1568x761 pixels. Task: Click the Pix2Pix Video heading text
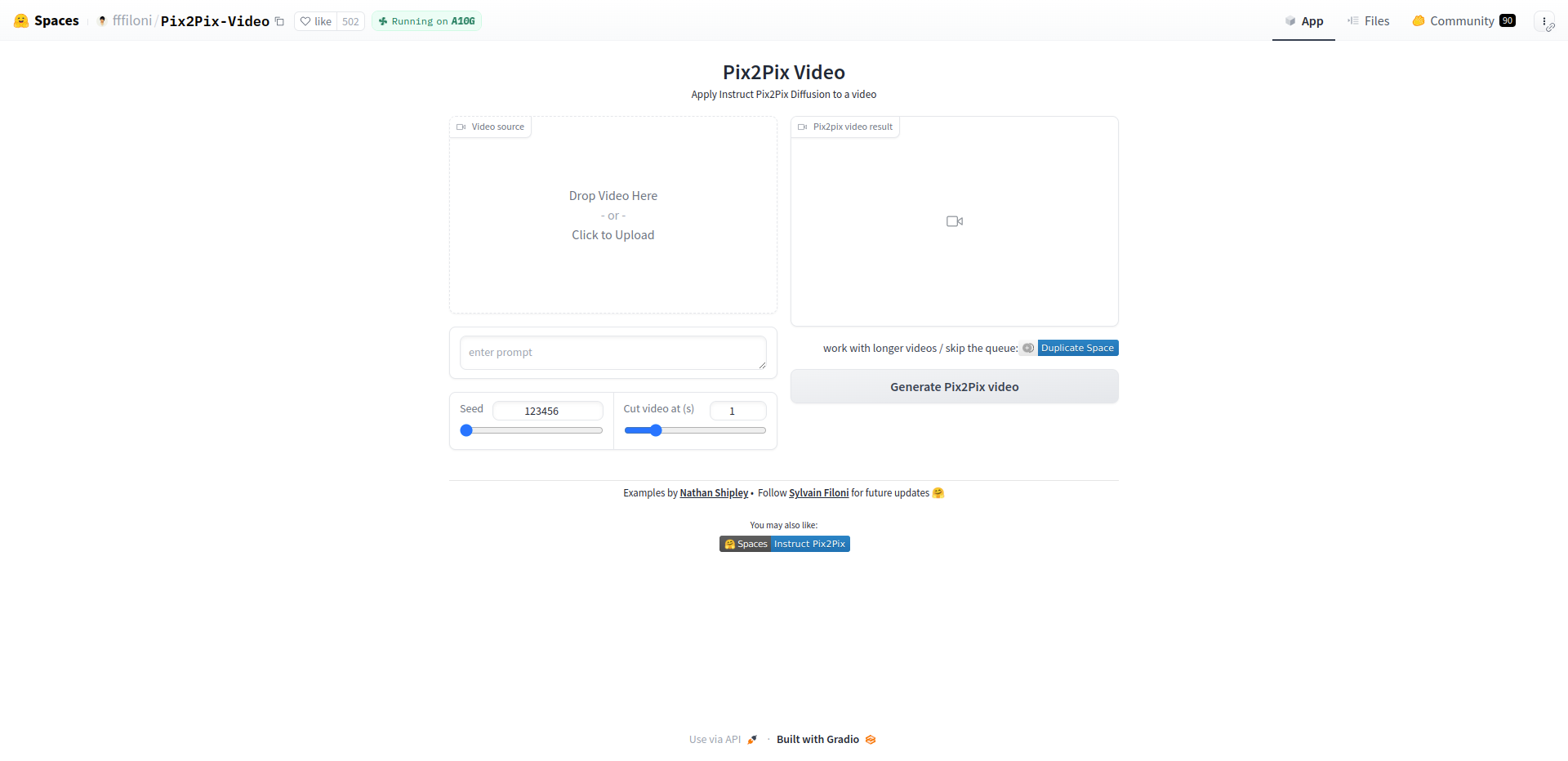coord(784,73)
